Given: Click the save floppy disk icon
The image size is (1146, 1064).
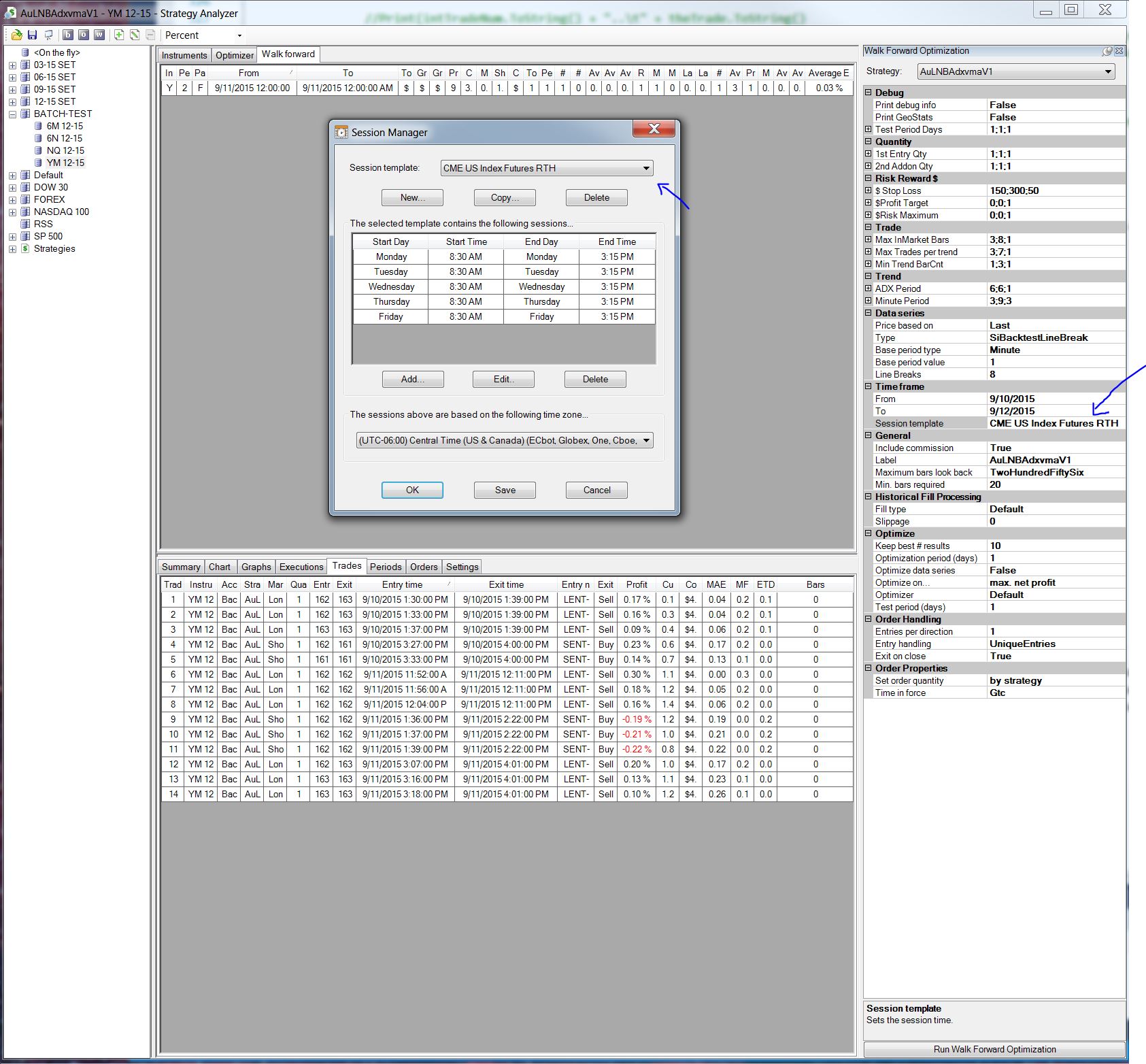Looking at the screenshot, I should [32, 35].
